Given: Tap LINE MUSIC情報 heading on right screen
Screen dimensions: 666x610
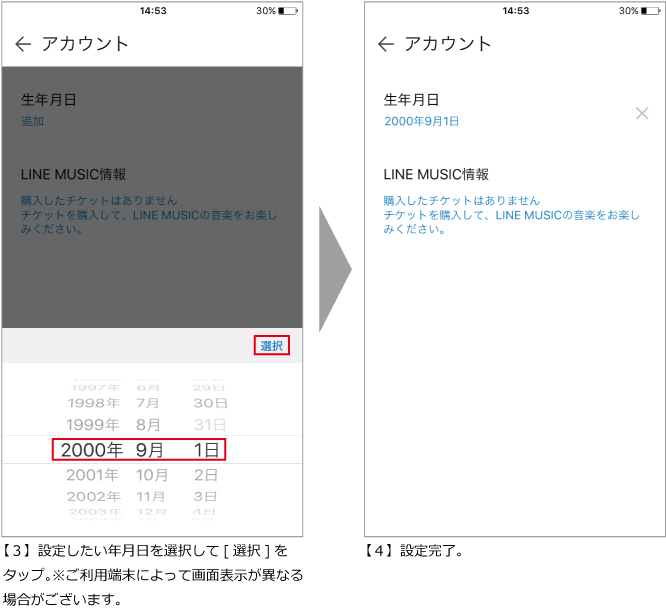Looking at the screenshot, I should click(436, 174).
